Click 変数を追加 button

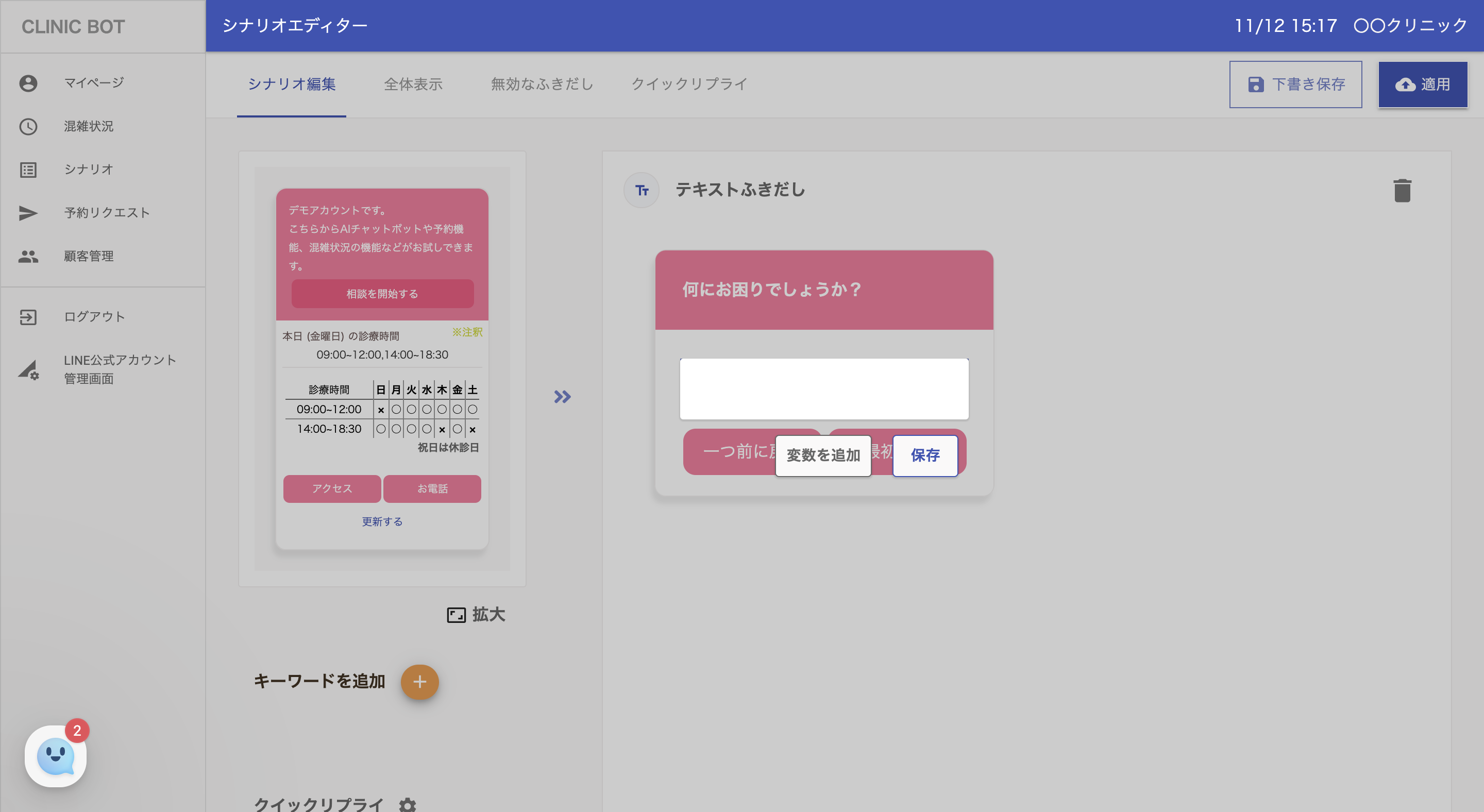point(823,455)
